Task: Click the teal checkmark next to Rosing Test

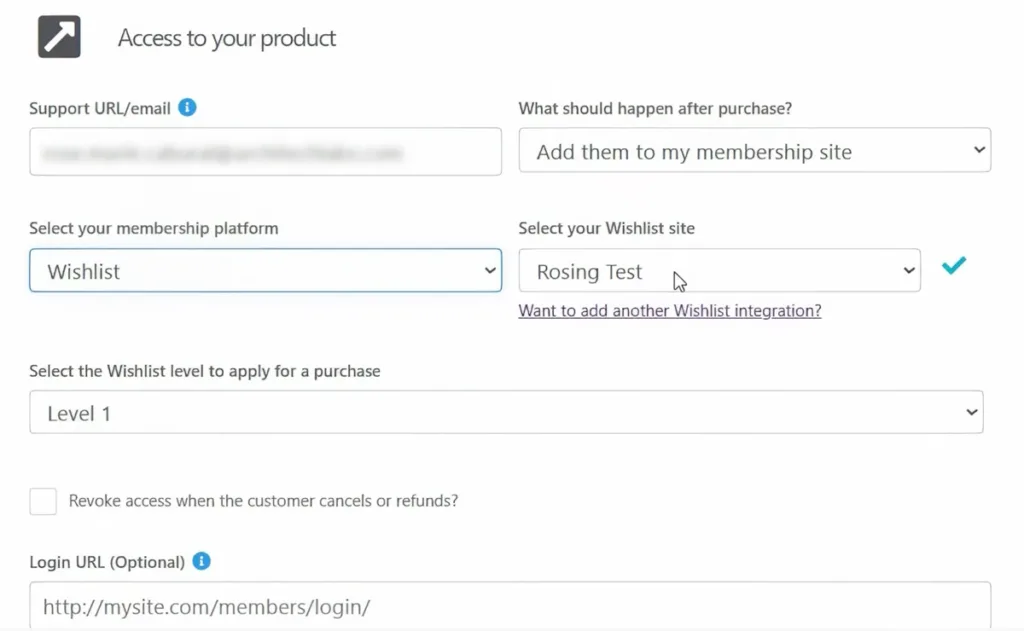Action: point(953,265)
